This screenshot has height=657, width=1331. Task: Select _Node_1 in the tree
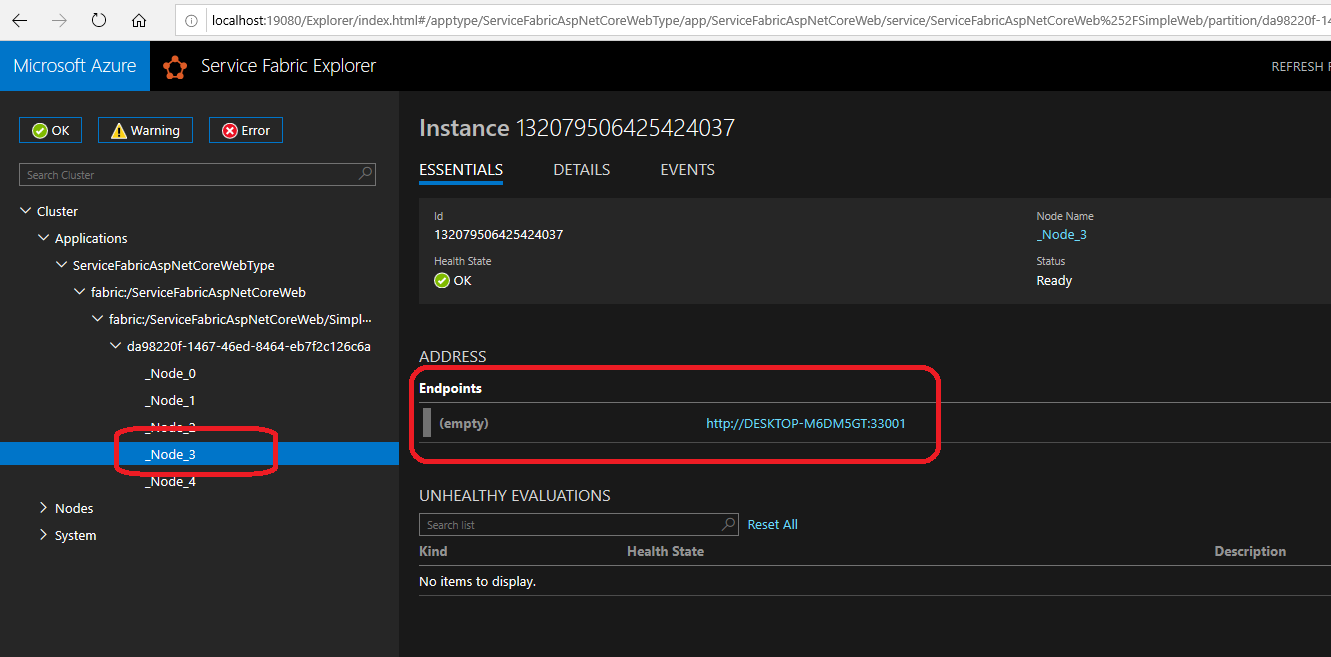coord(170,400)
